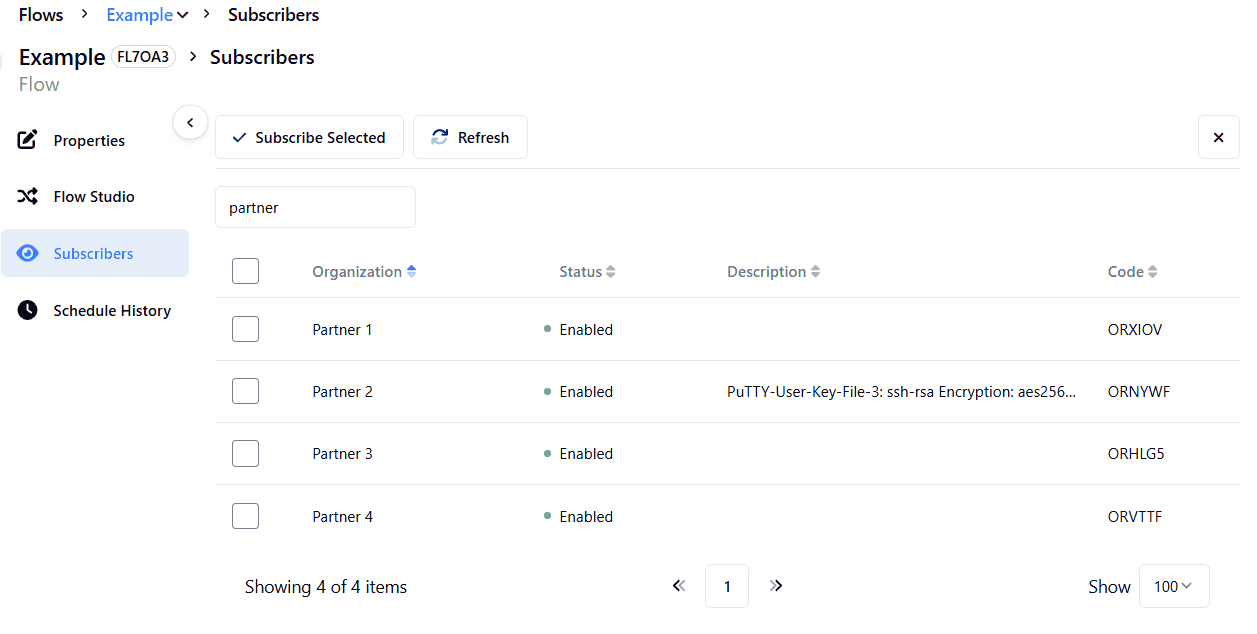Open the Show 100 items dropdown
Image resolution: width=1257 pixels, height=634 pixels.
[x=1174, y=586]
